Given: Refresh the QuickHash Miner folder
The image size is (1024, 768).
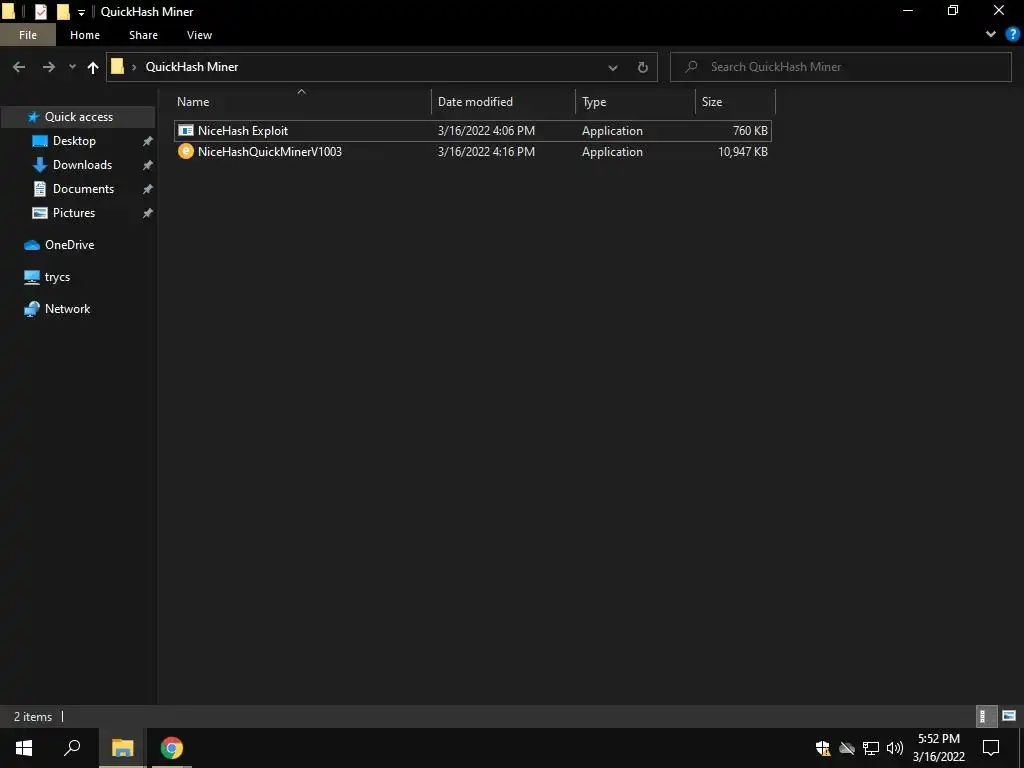Looking at the screenshot, I should click(x=643, y=67).
